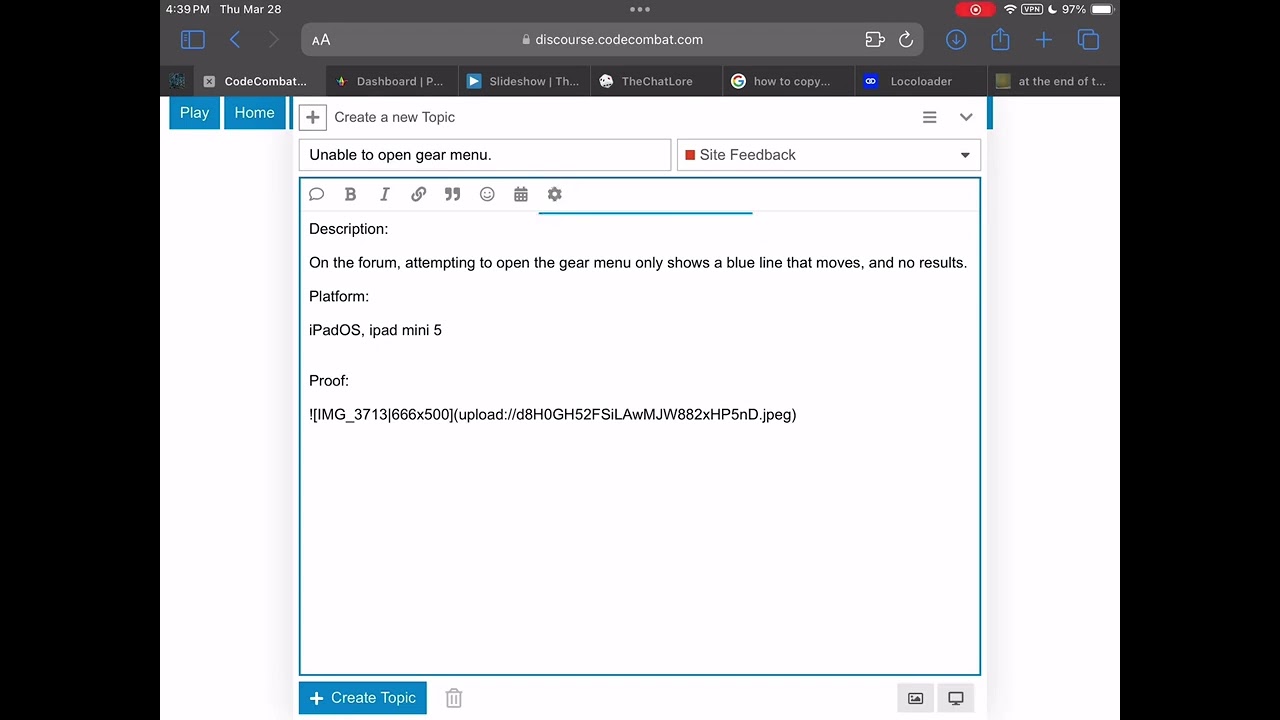Toggle the Safari sidebar icon
This screenshot has width=1280, height=720.
(x=193, y=40)
